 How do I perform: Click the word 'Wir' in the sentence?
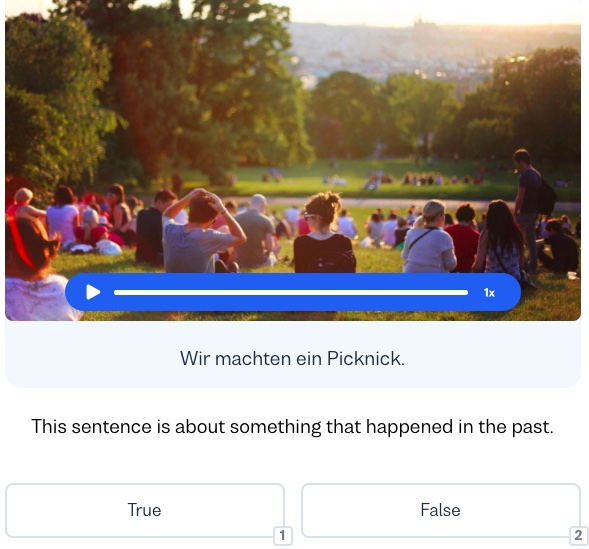coord(195,358)
